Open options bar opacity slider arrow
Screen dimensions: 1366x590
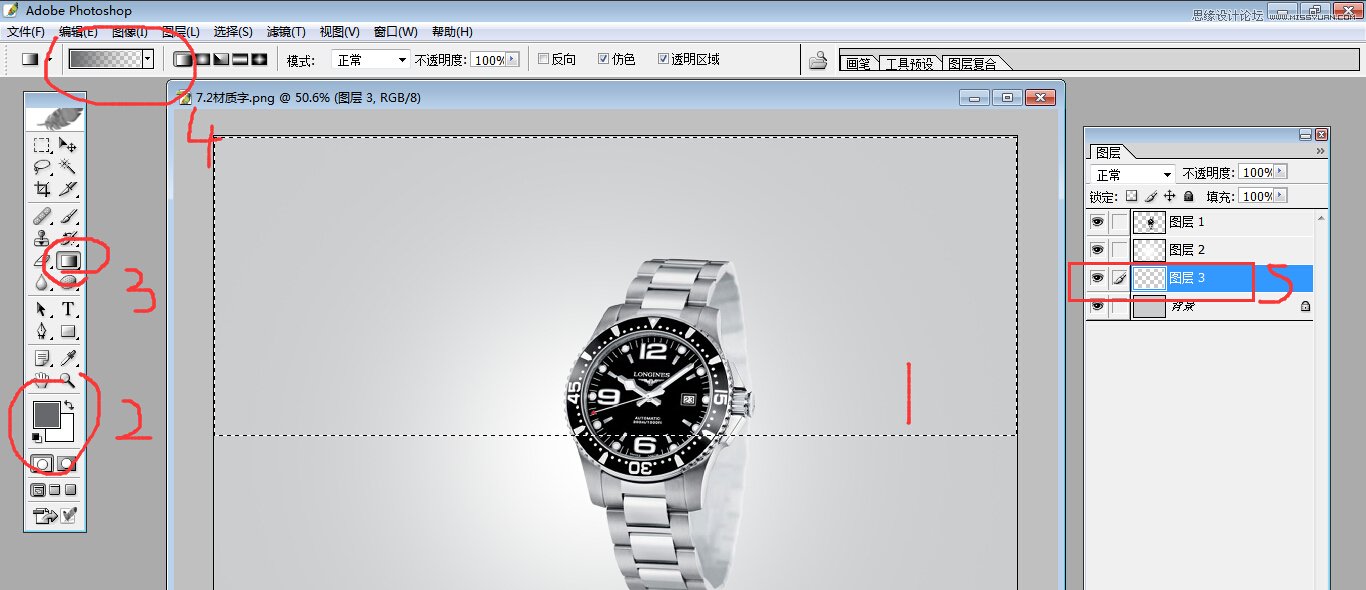pos(513,60)
